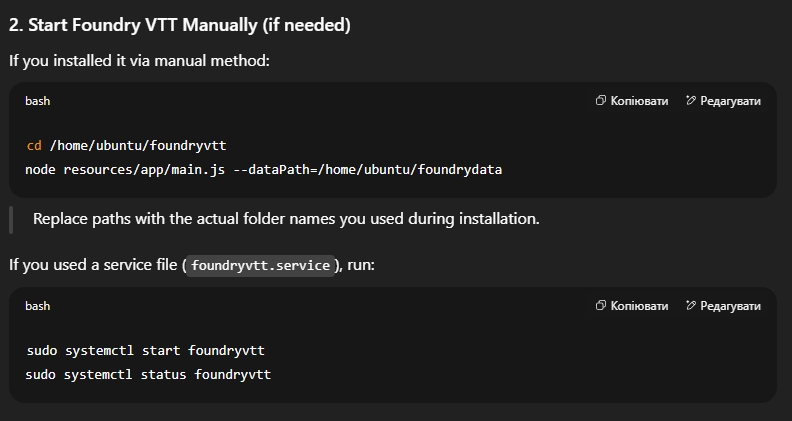792x421 pixels.
Task: Click the Копіювати label above the cd command
Action: pos(639,101)
